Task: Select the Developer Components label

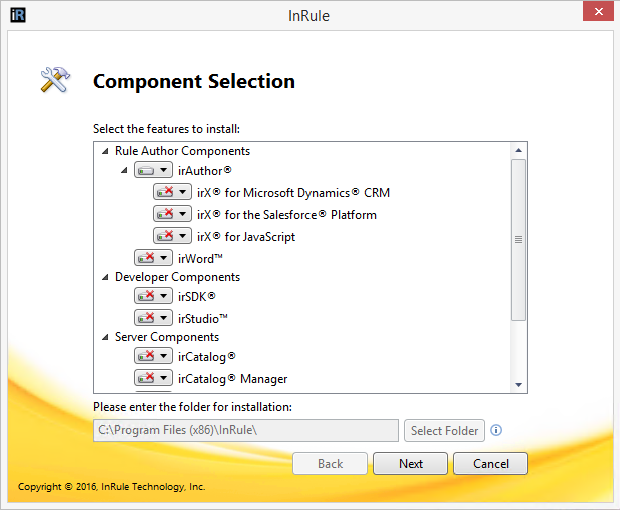Action: (177, 277)
